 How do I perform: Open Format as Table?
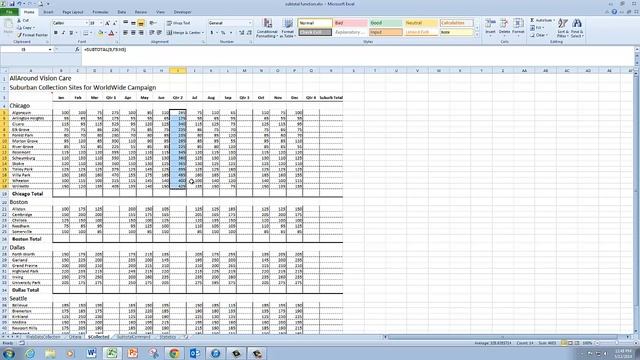287,28
